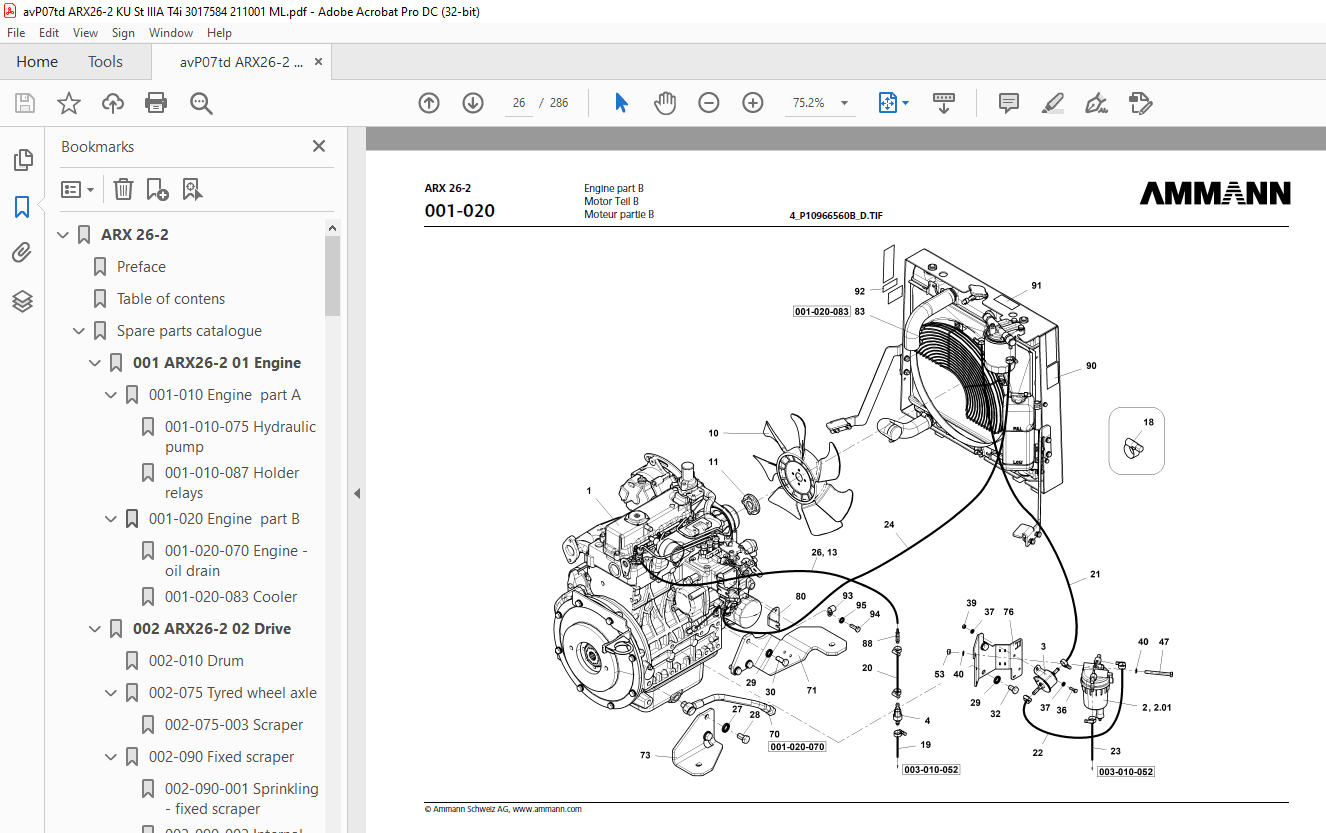Collapse the navigation pane with the arrow handle
Screen dimensions: 1326x833
click(x=357, y=493)
